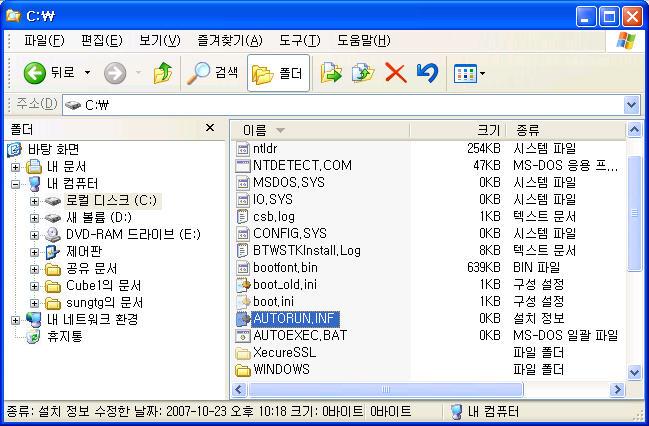Click the 내 네트워크 환경 icon
649x426 pixels.
[x=34, y=320]
